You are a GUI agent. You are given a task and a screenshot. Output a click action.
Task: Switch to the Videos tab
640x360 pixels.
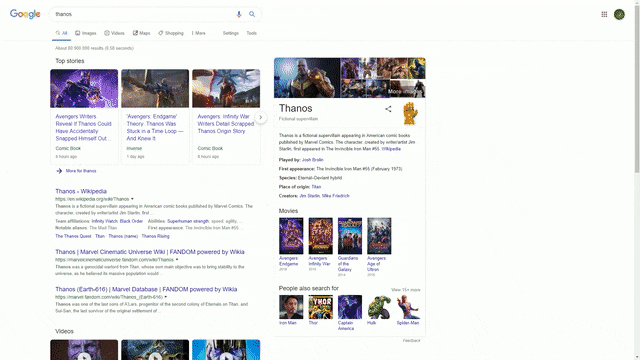point(114,33)
